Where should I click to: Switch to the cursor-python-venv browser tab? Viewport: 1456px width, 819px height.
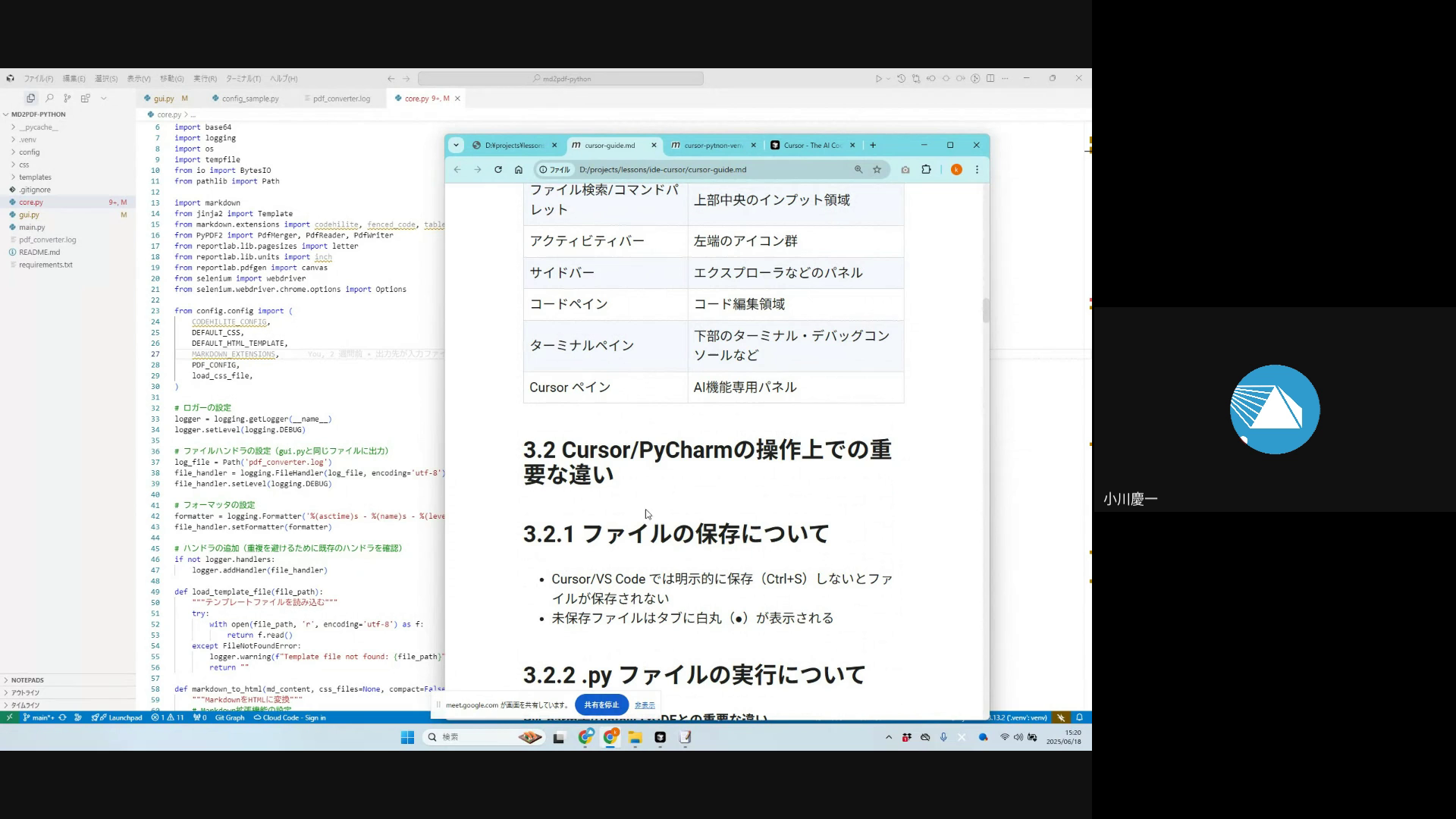click(711, 145)
